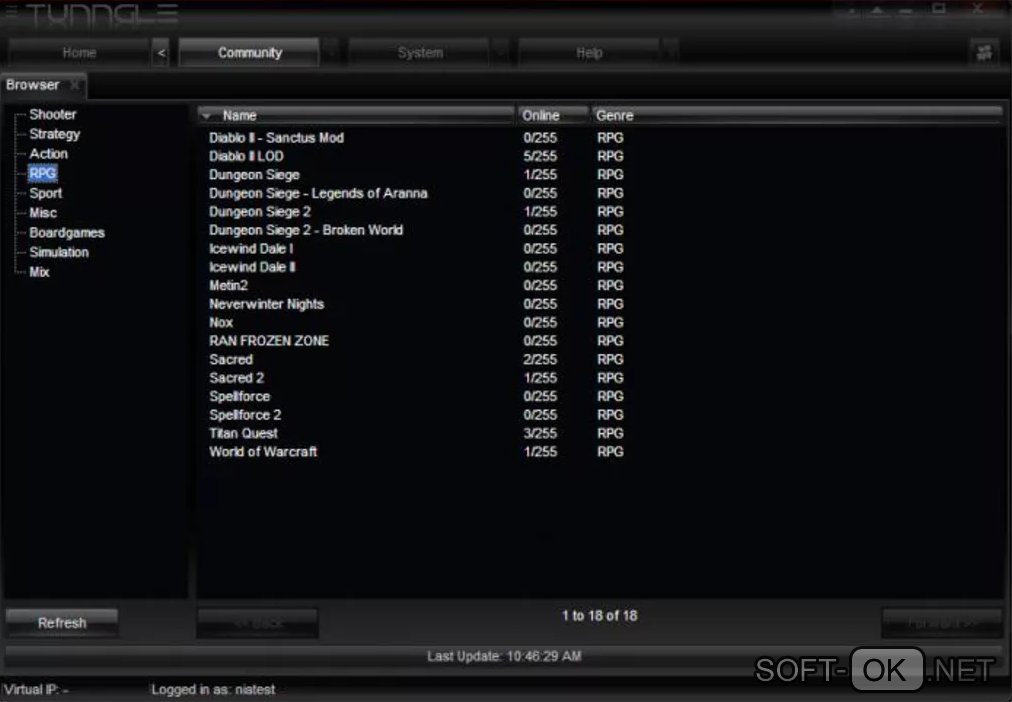Viewport: 1012px width, 702px height.
Task: Open the Community menu
Action: [x=249, y=52]
